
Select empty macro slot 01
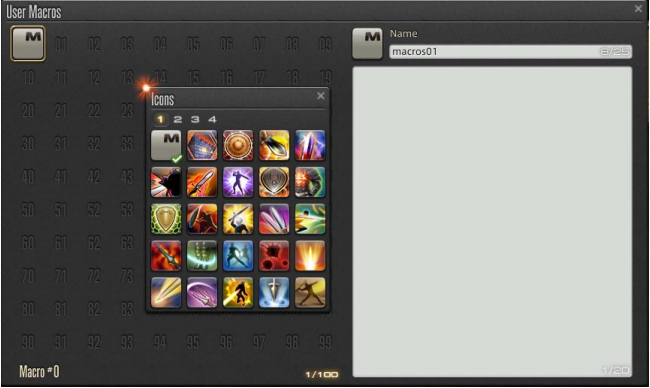(61, 44)
